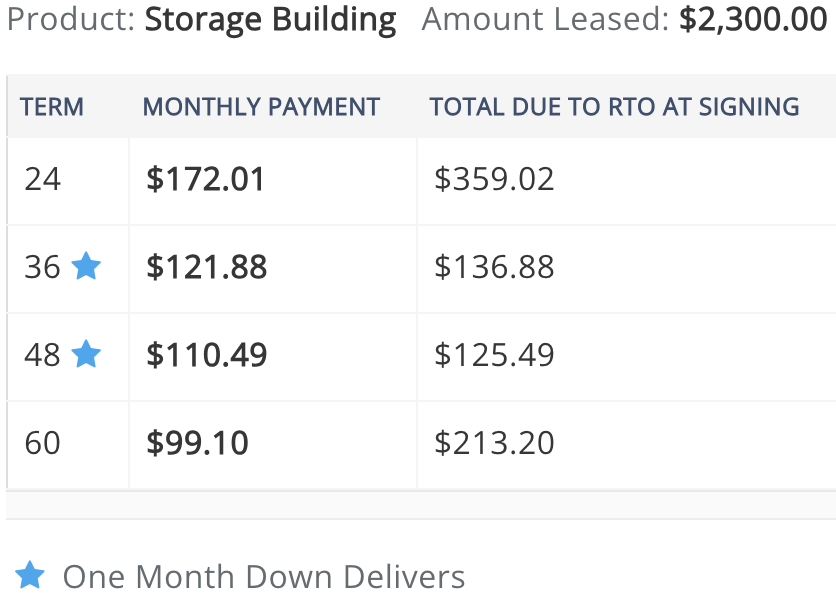Click the TERM column header

(52, 107)
